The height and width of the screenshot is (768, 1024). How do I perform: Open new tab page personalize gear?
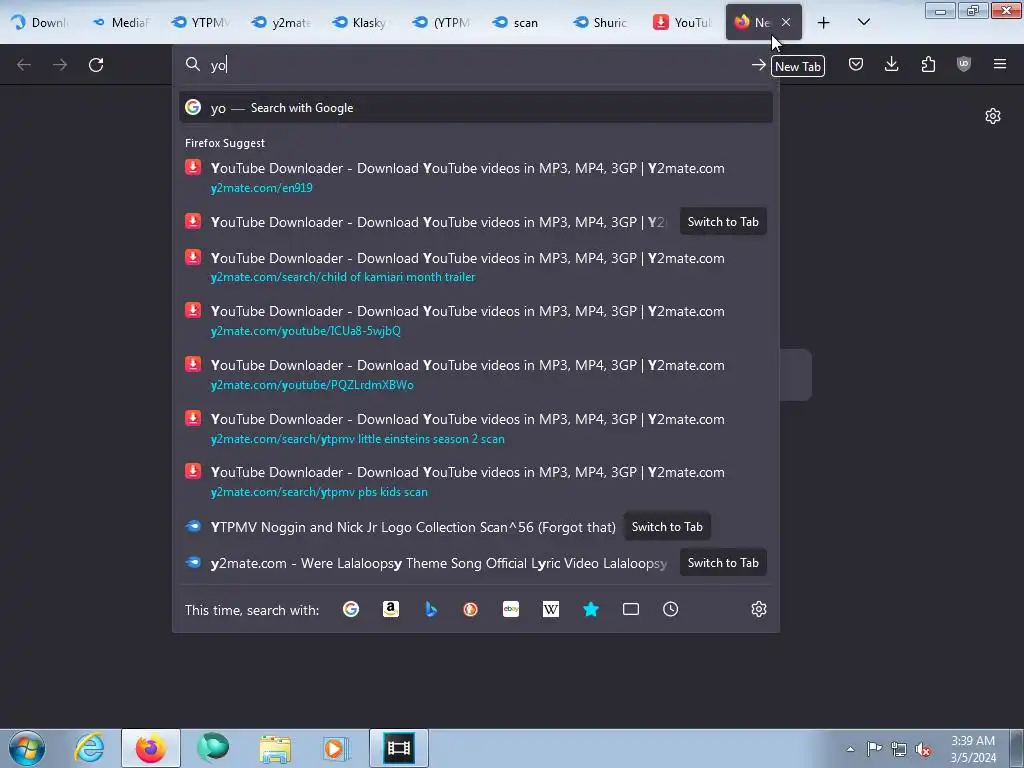click(x=993, y=116)
